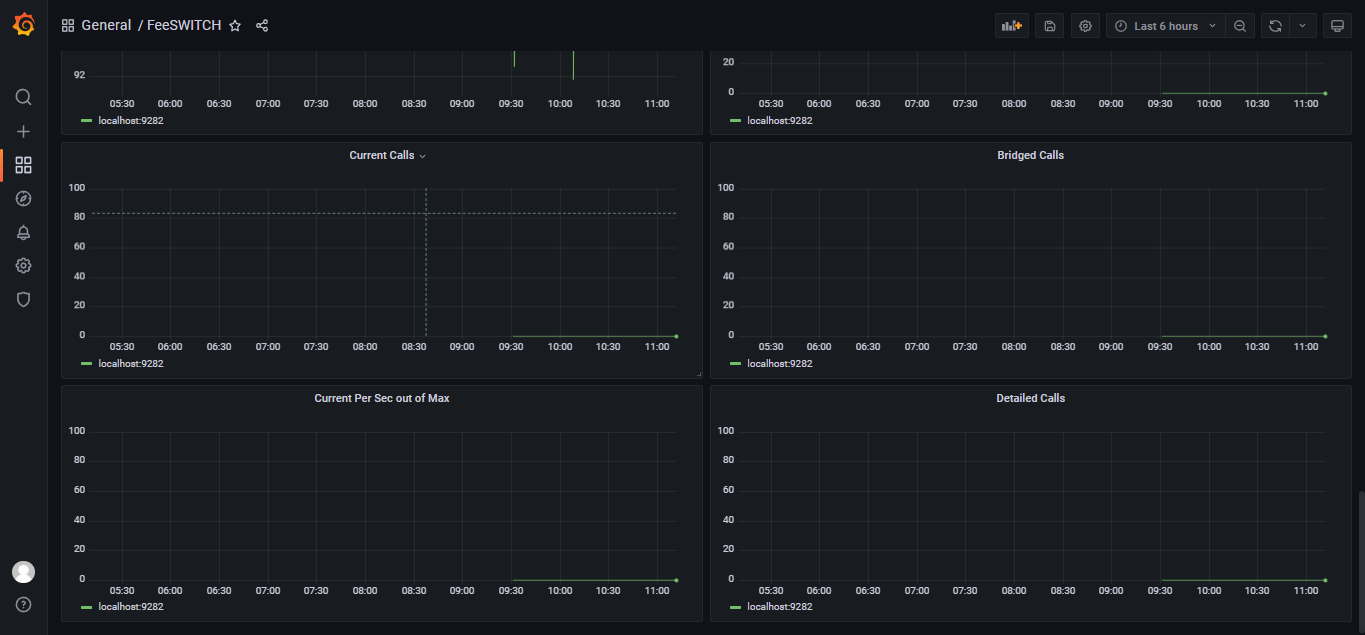The width and height of the screenshot is (1365, 635).
Task: Click the Add panel button
Action: (x=1011, y=26)
